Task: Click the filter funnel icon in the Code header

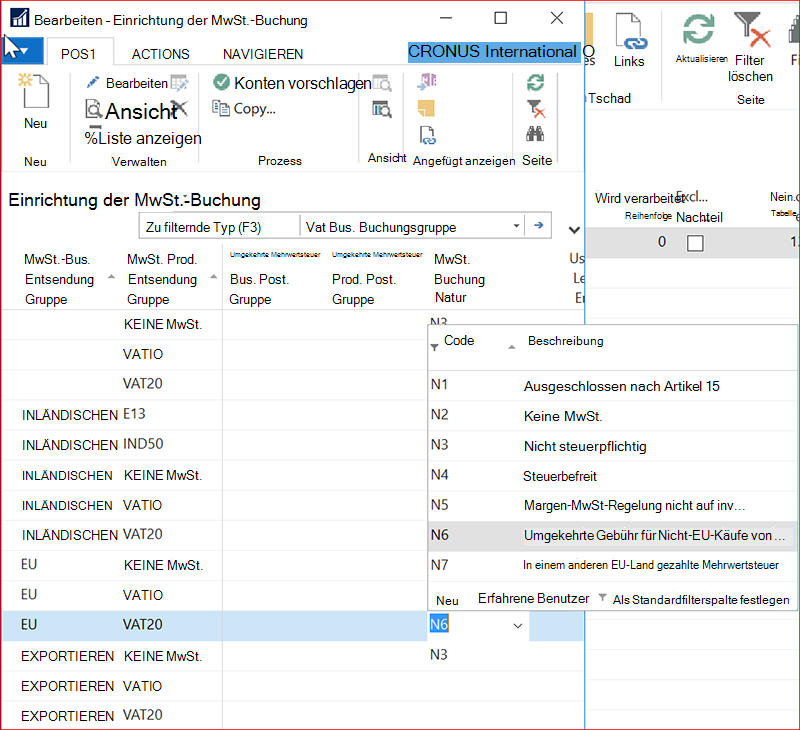Action: (x=434, y=347)
